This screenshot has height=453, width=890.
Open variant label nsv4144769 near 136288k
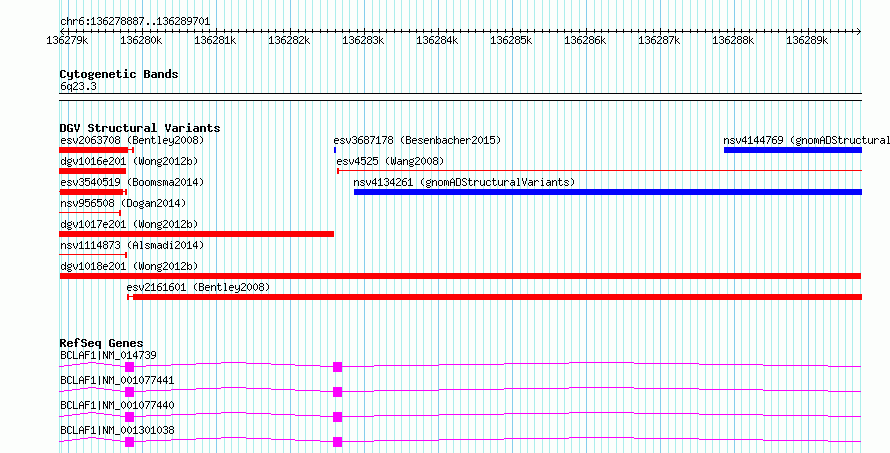[x=806, y=140]
